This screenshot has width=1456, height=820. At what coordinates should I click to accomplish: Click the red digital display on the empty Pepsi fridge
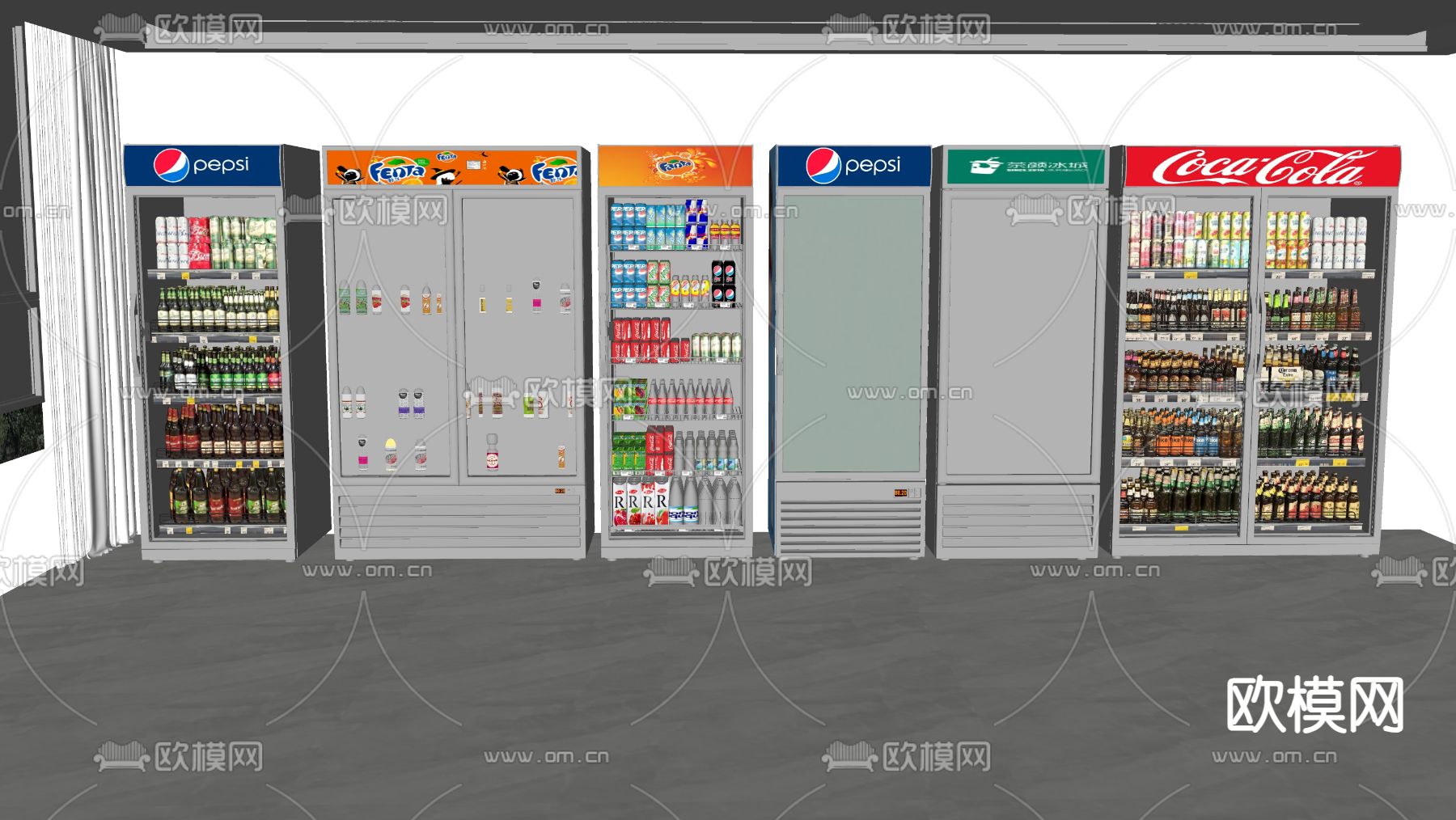(x=900, y=492)
